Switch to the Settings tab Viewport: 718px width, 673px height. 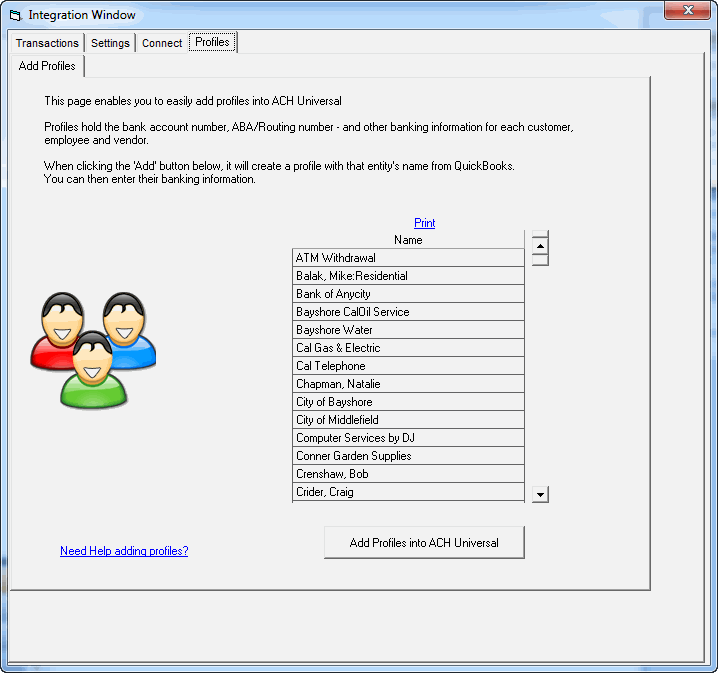click(110, 43)
